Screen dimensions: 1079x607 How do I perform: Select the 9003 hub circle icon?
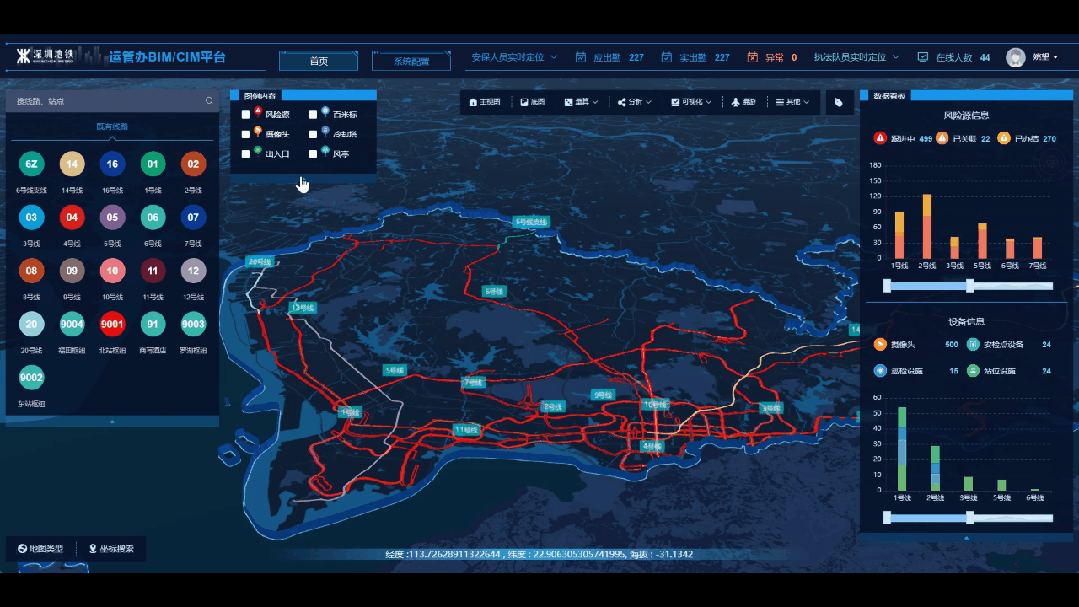(193, 324)
